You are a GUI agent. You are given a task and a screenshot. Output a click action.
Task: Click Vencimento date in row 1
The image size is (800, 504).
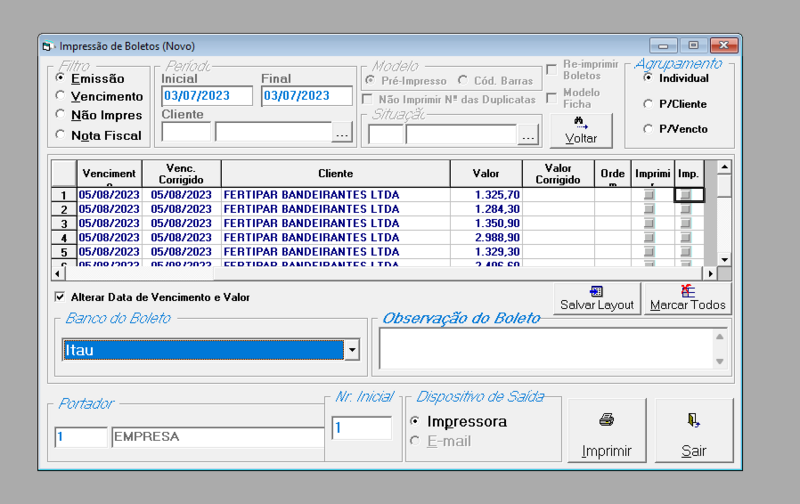click(109, 195)
